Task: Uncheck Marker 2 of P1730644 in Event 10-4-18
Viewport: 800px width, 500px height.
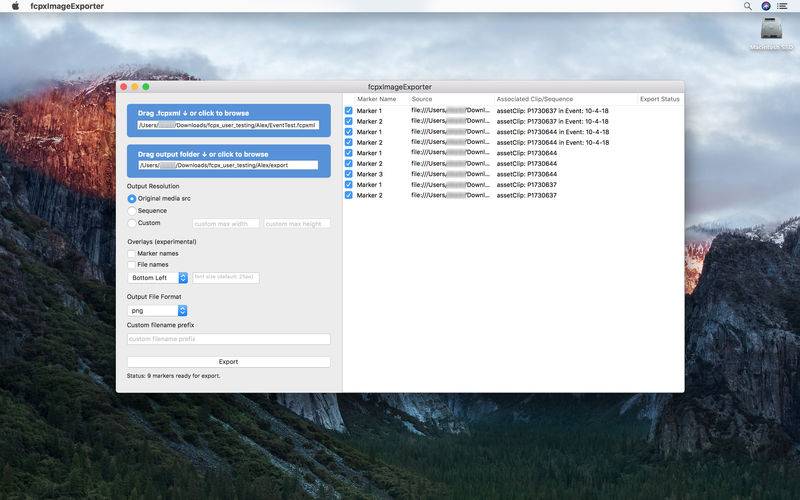Action: tap(348, 142)
